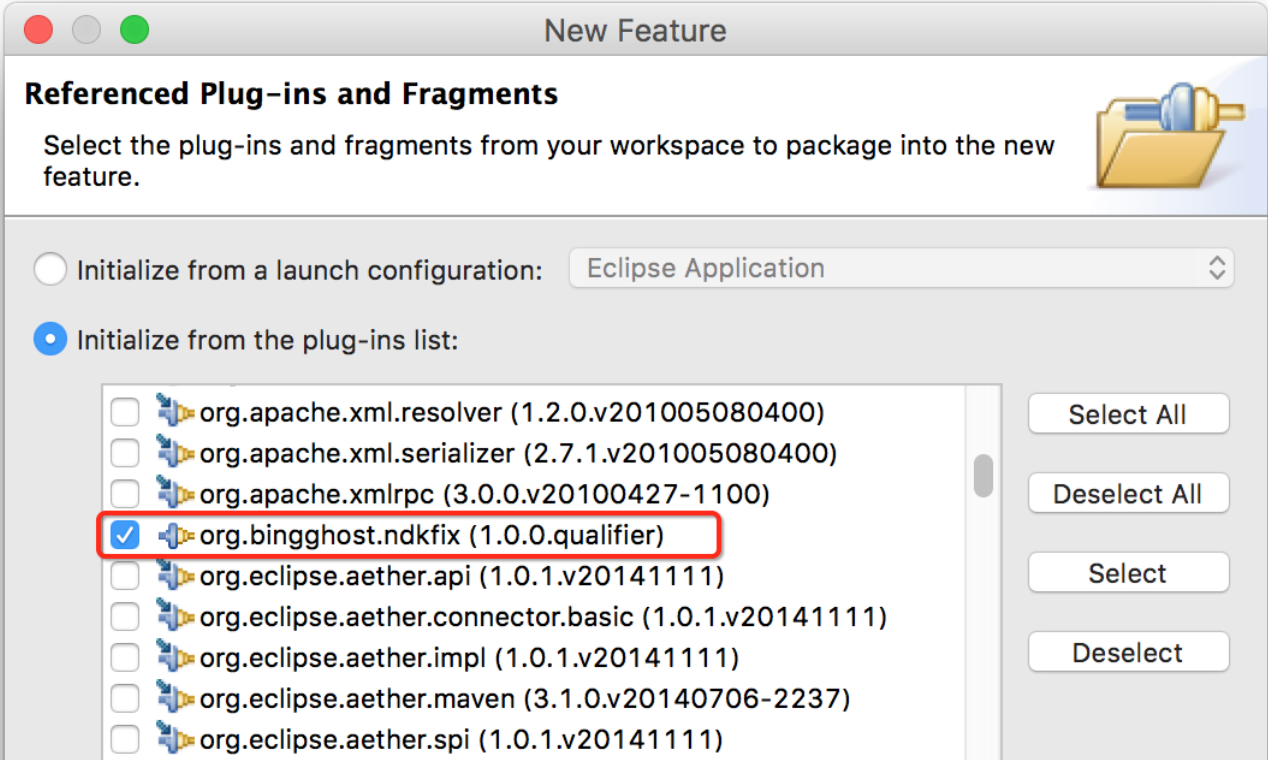
Task: Select org.apache.xml.resolver (1.2.0.v201005080400) row text
Action: tap(512, 412)
